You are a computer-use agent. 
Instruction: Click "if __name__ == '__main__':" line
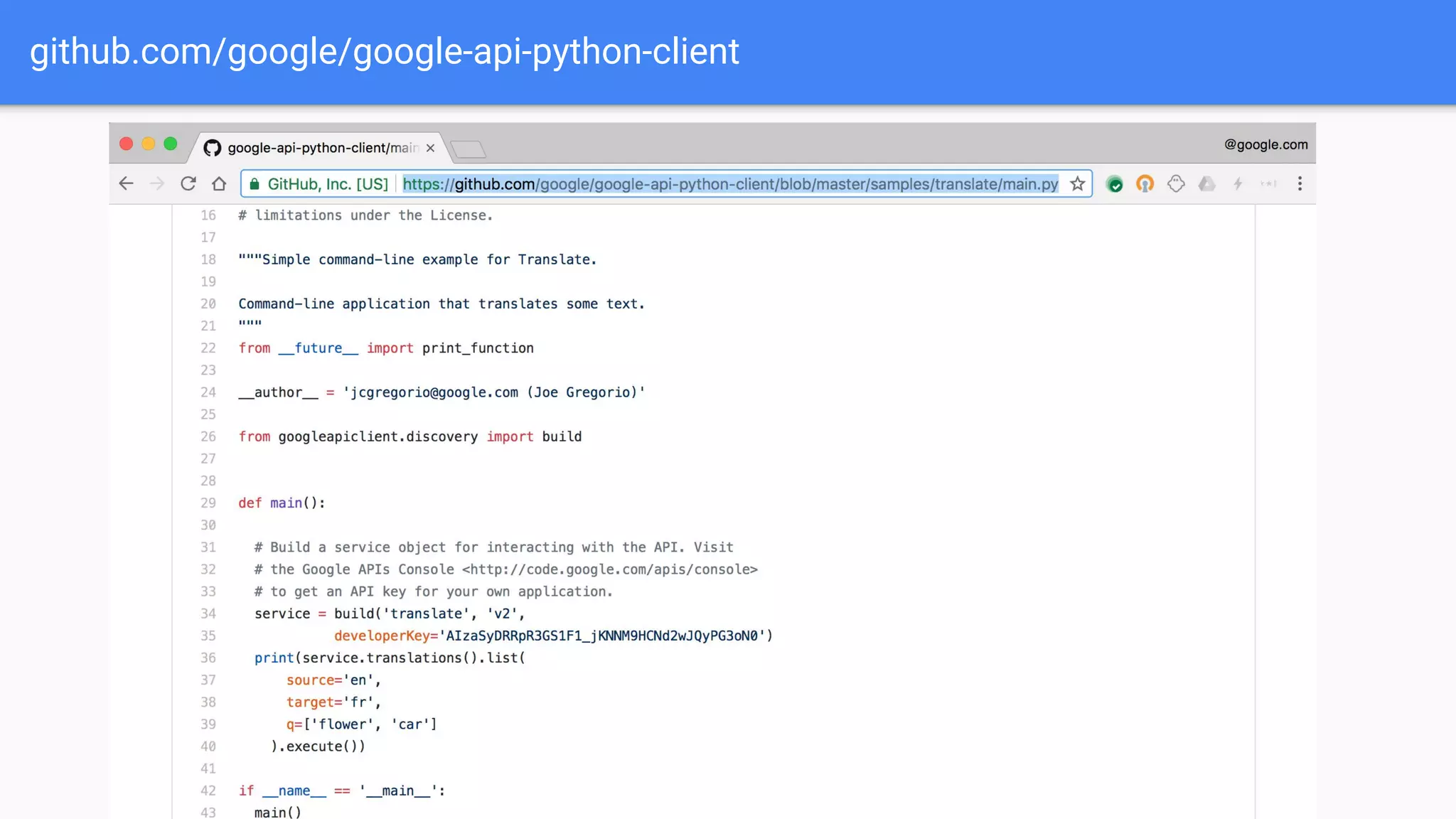342,791
